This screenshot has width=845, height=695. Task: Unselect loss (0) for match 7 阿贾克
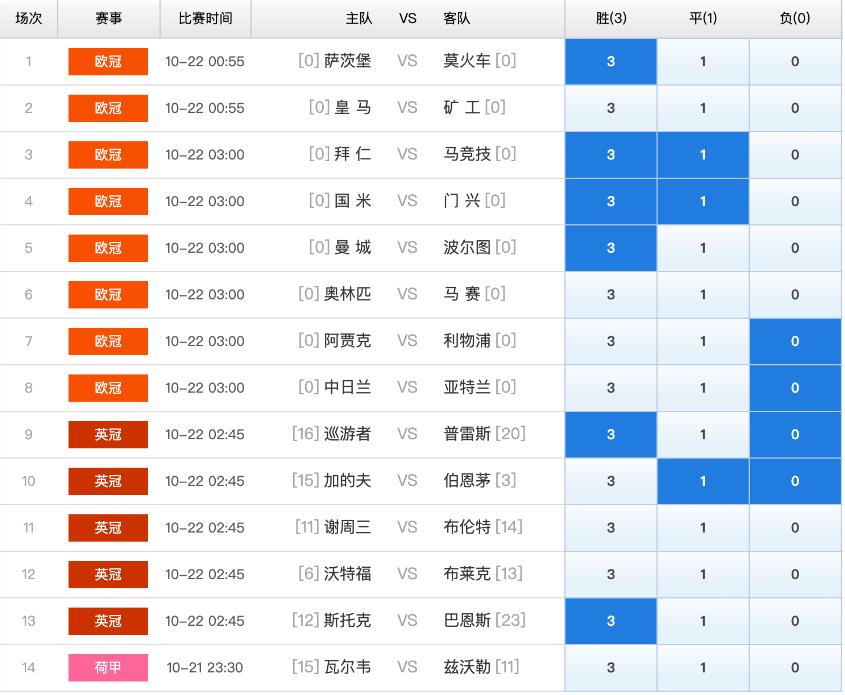795,341
